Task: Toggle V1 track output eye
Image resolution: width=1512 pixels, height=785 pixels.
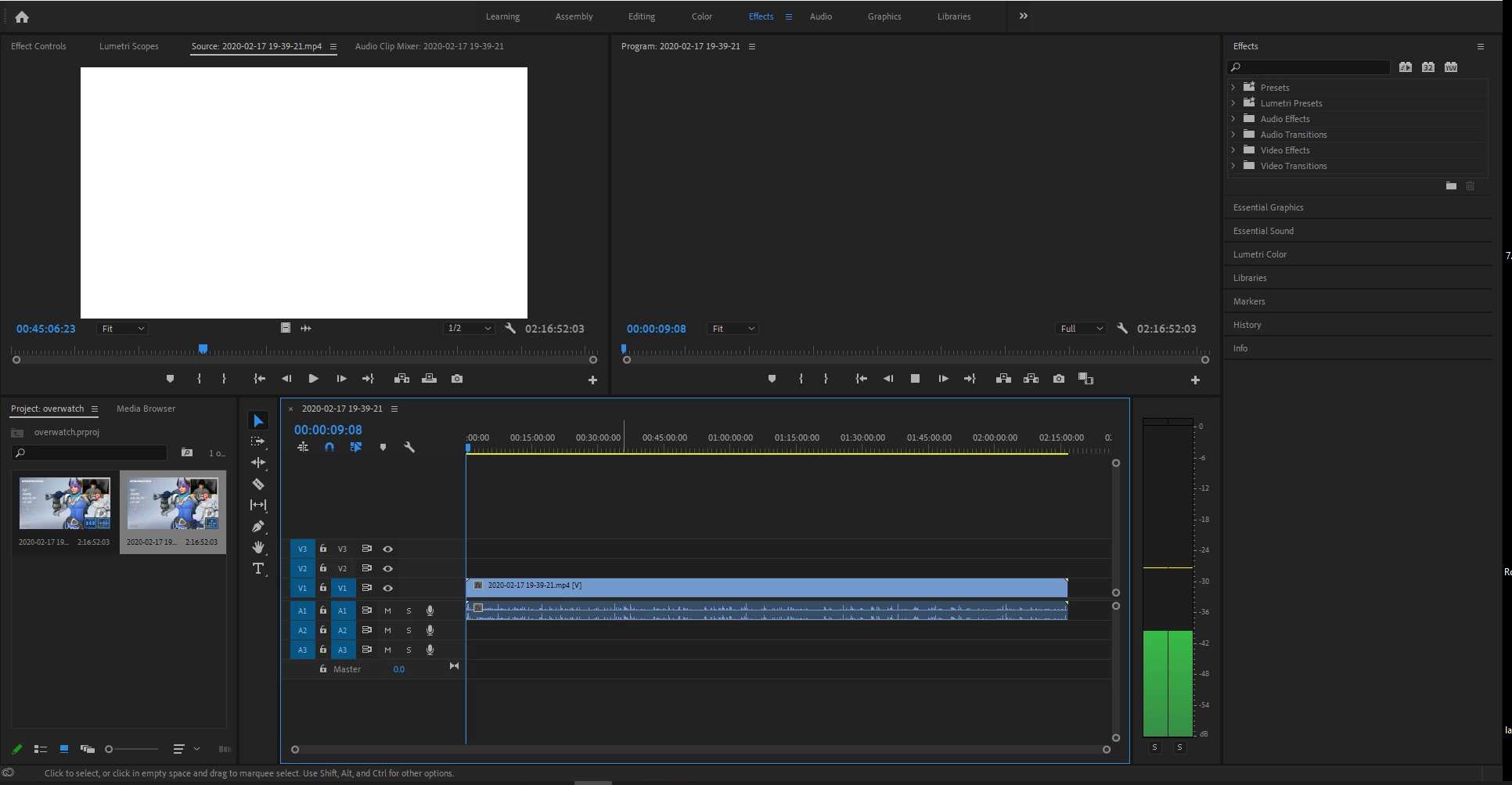Action: point(387,588)
